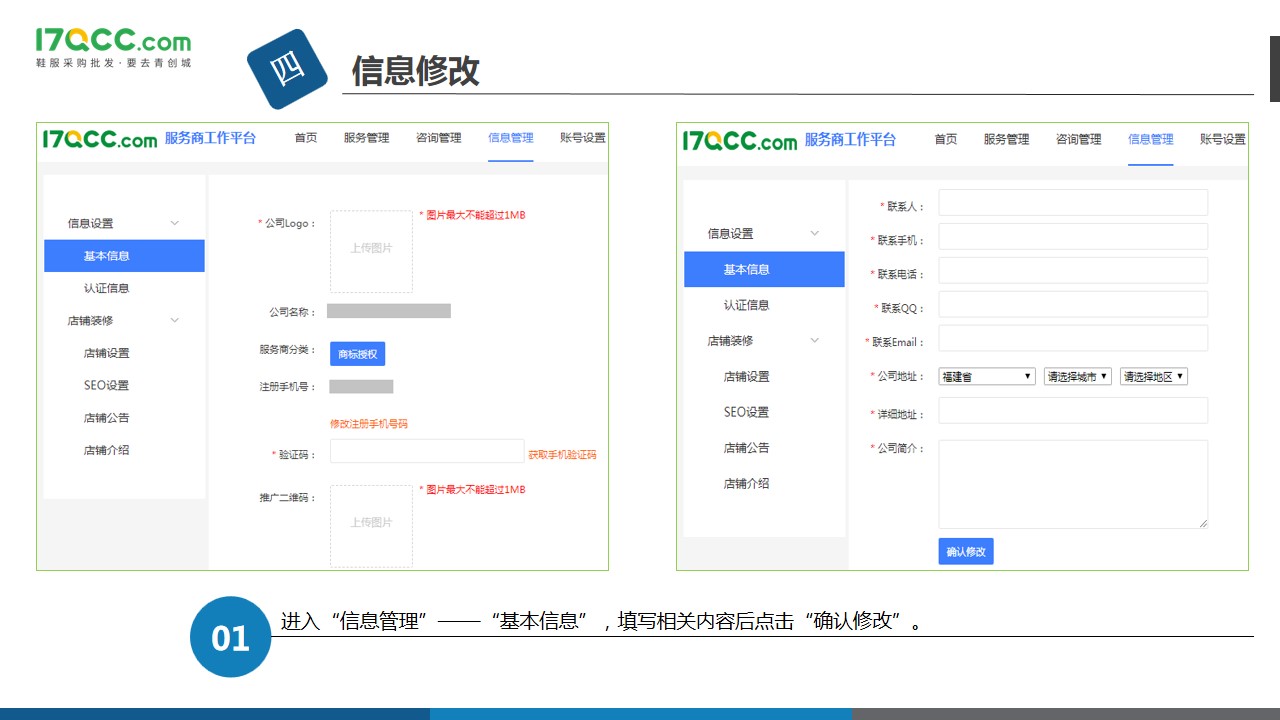This screenshot has width=1280, height=720.
Task: Click the blue "01" step circle
Action: point(230,637)
